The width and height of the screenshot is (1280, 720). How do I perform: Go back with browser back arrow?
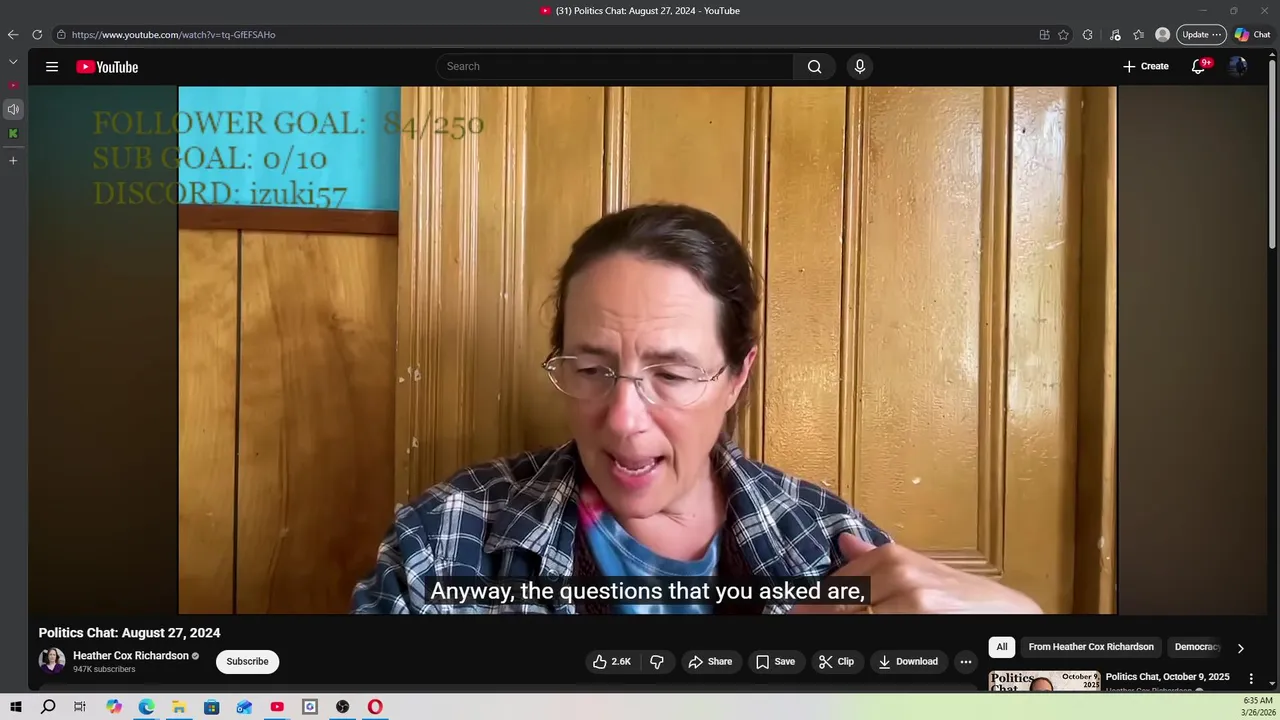pos(13,34)
